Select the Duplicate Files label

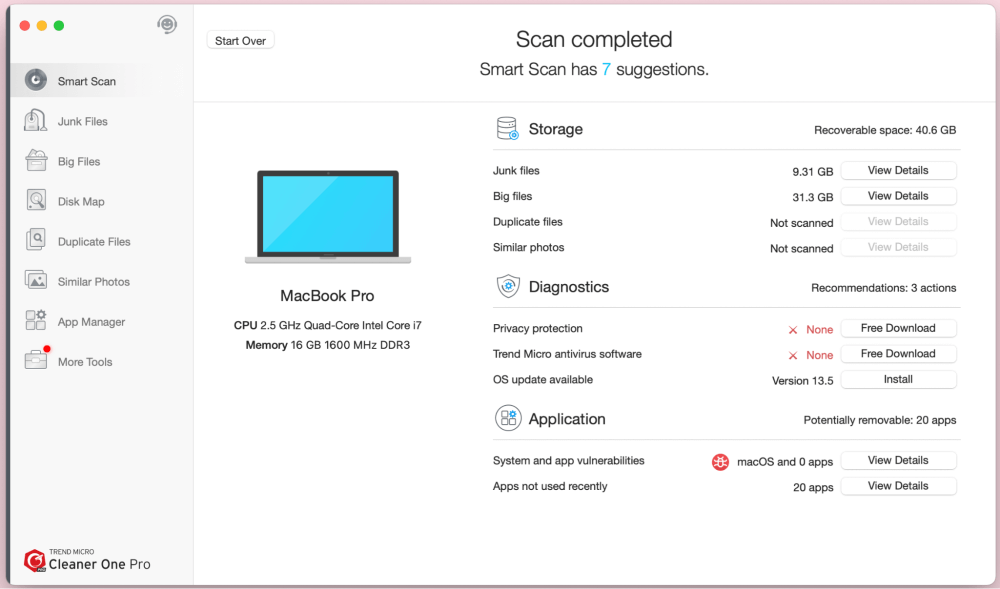tap(94, 242)
